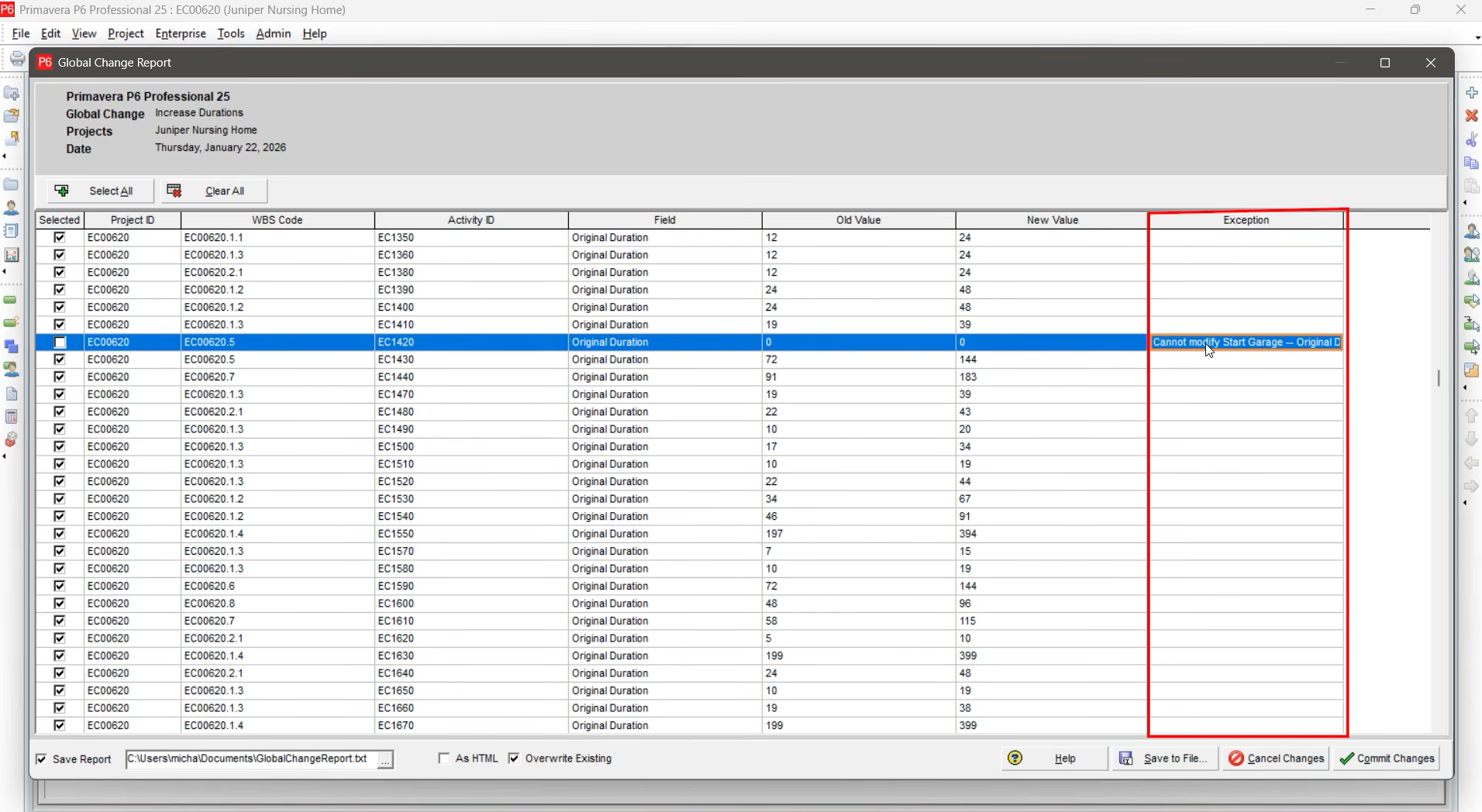Open the Resources person icon in left sidebar
Image resolution: width=1482 pixels, height=812 pixels.
12,208
